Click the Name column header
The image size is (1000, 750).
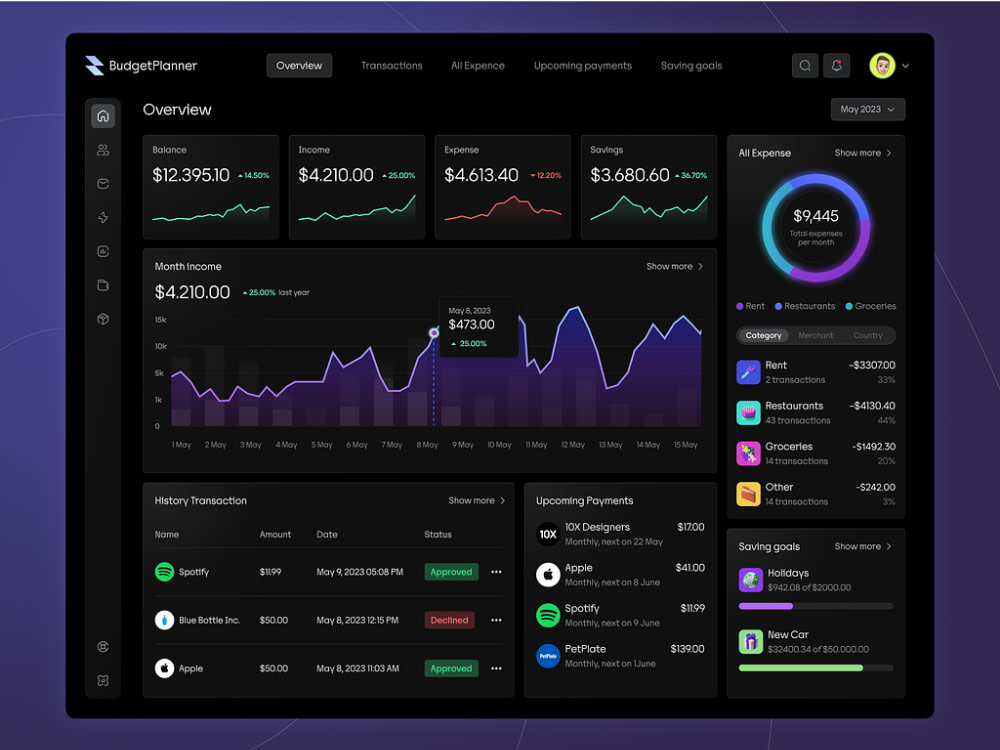point(166,534)
